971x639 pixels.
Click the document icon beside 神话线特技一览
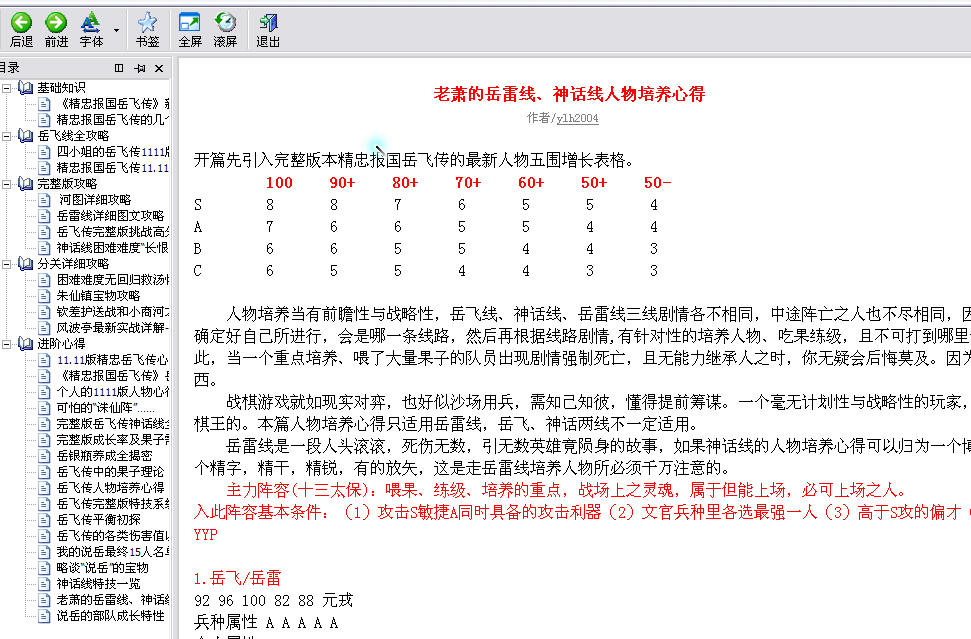point(44,584)
